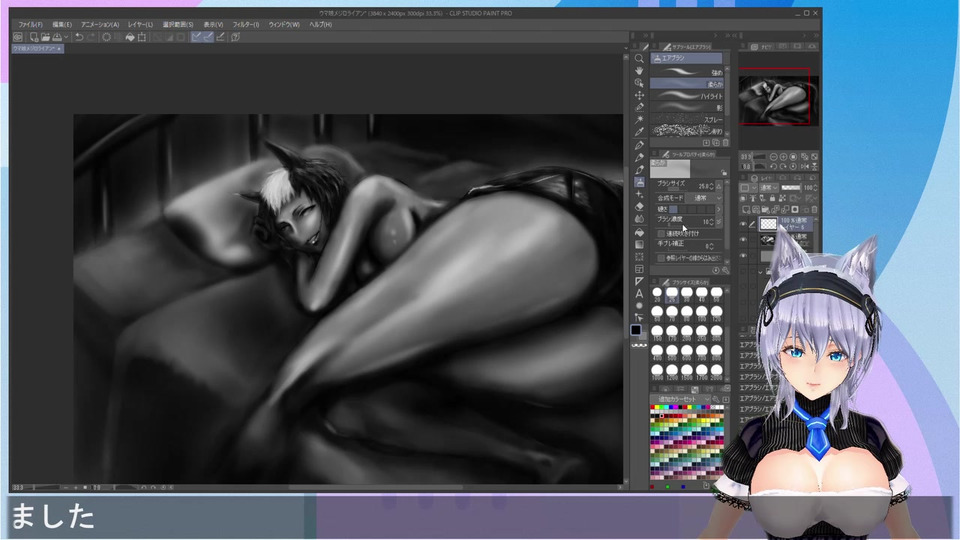Image resolution: width=960 pixels, height=540 pixels.
Task: Click Clear (sun-shaped) icon in command bar
Action: tap(107, 37)
